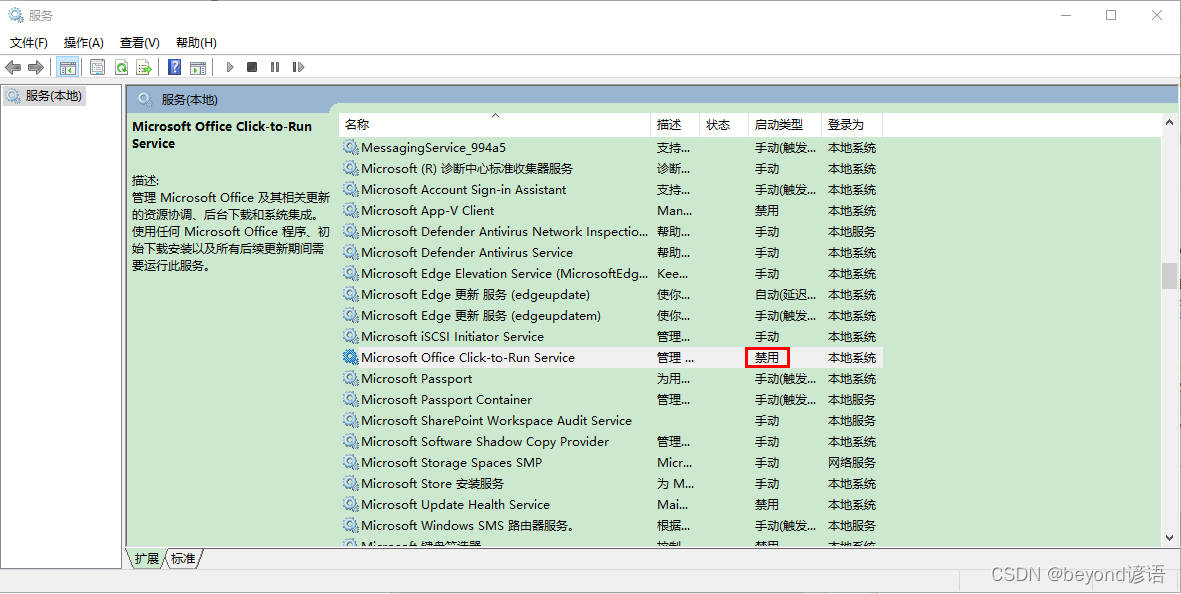The image size is (1181, 594).
Task: Sort by the 登录为 column header
Action: point(852,125)
